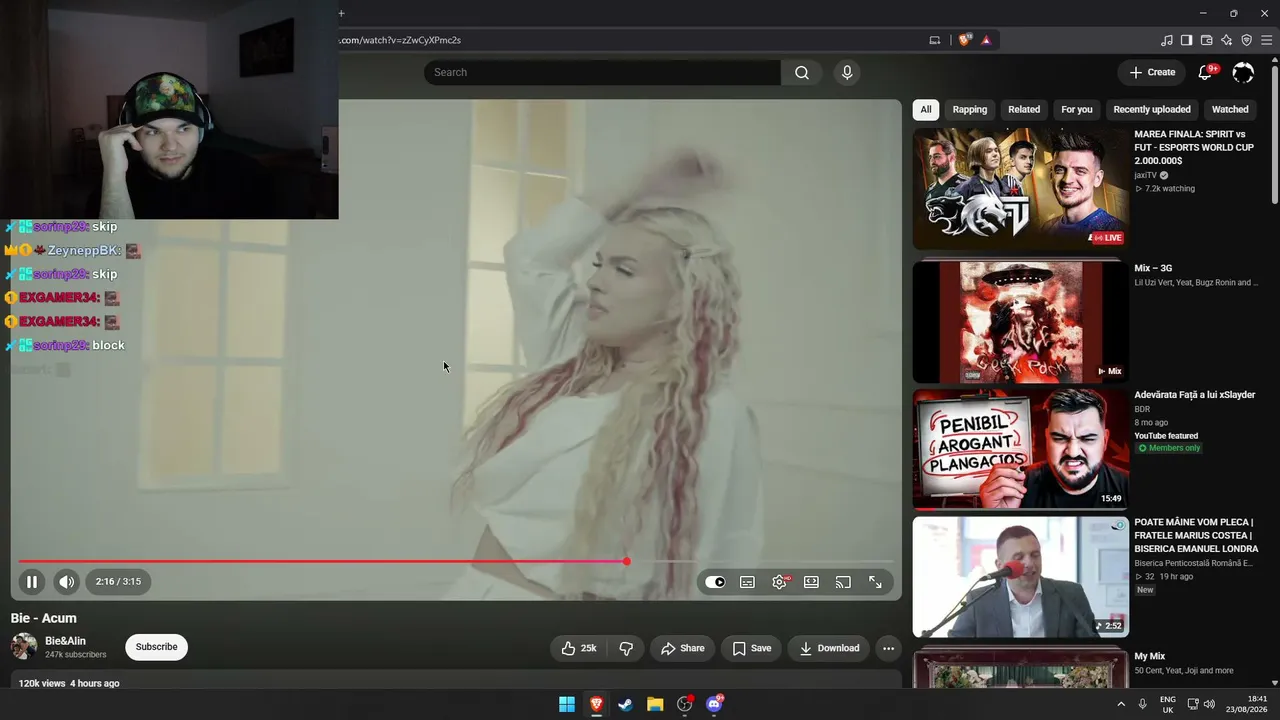Toggle the Brave sidebar panel
This screenshot has height=720, width=1280.
[1187, 40]
